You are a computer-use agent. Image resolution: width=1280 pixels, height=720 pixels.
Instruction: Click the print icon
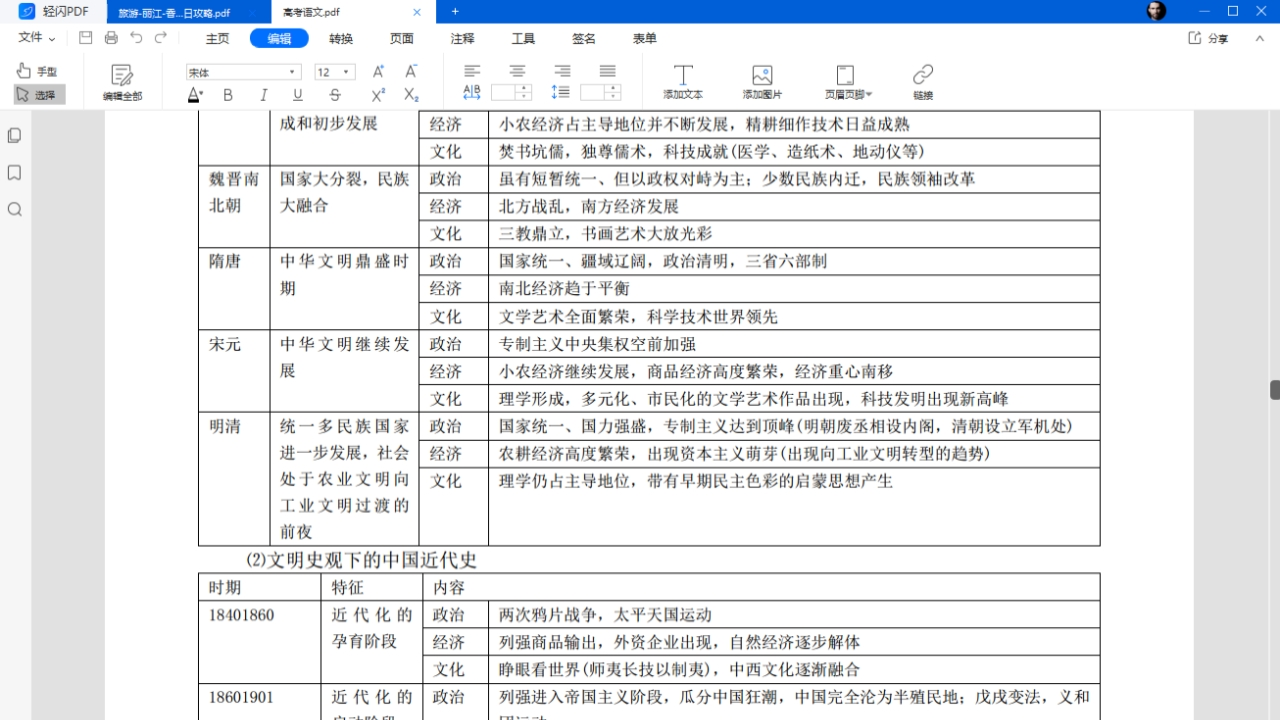111,38
